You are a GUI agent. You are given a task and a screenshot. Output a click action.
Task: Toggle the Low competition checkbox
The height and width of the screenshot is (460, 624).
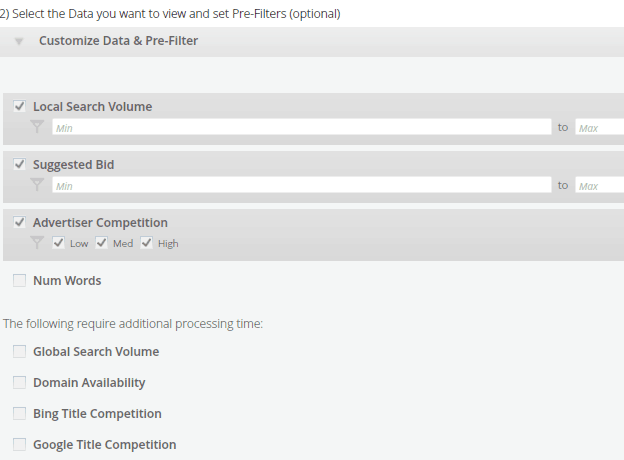[58, 243]
